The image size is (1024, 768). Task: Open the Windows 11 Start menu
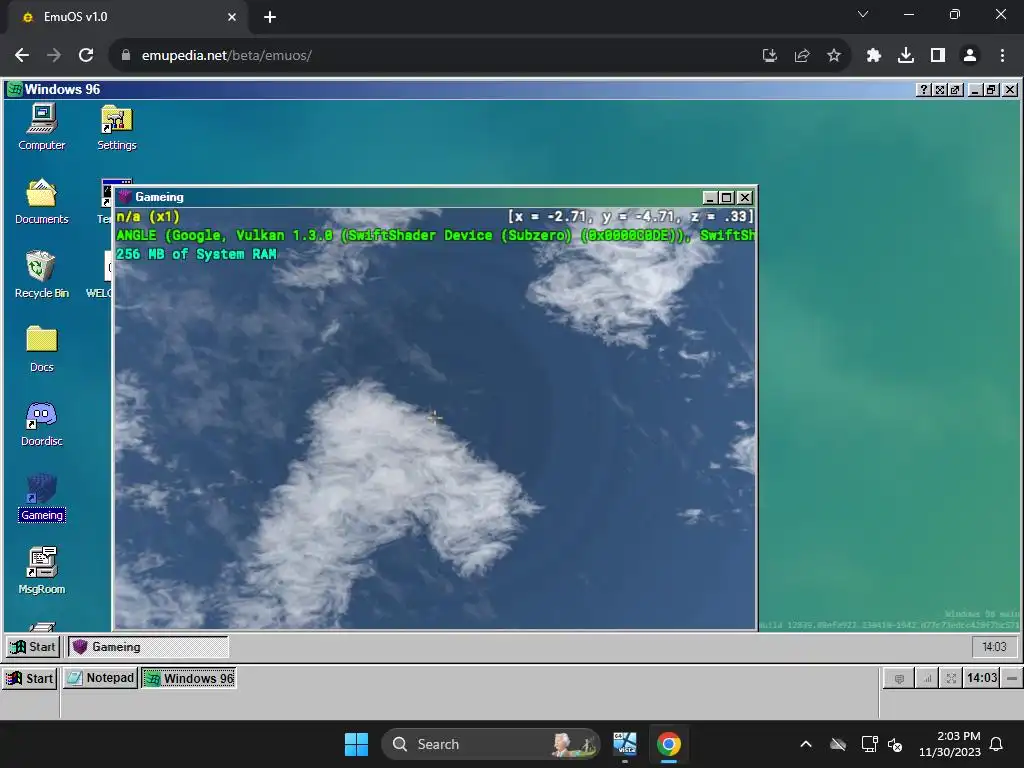pos(357,744)
